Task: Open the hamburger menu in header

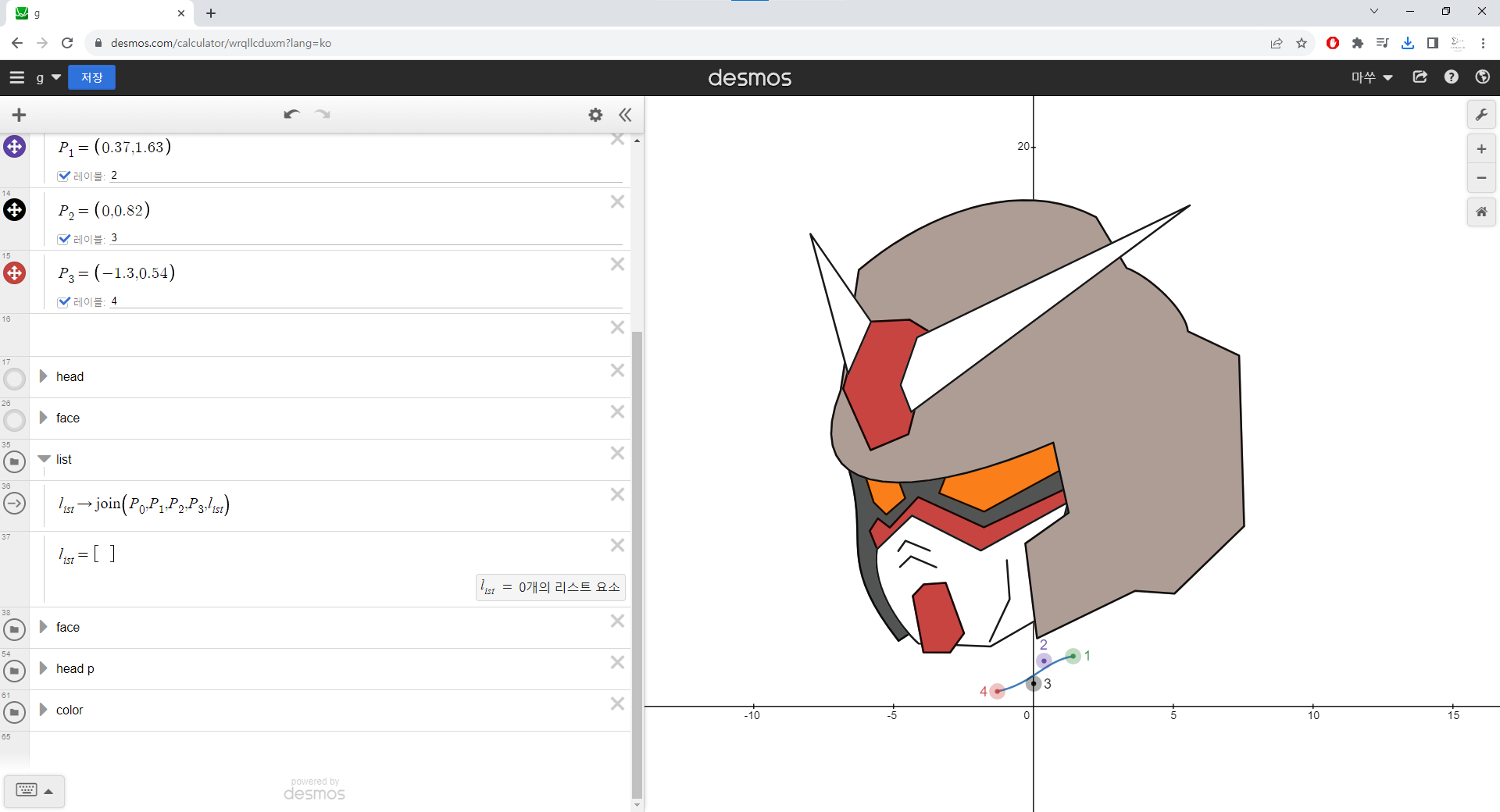Action: pyautogui.click(x=17, y=77)
